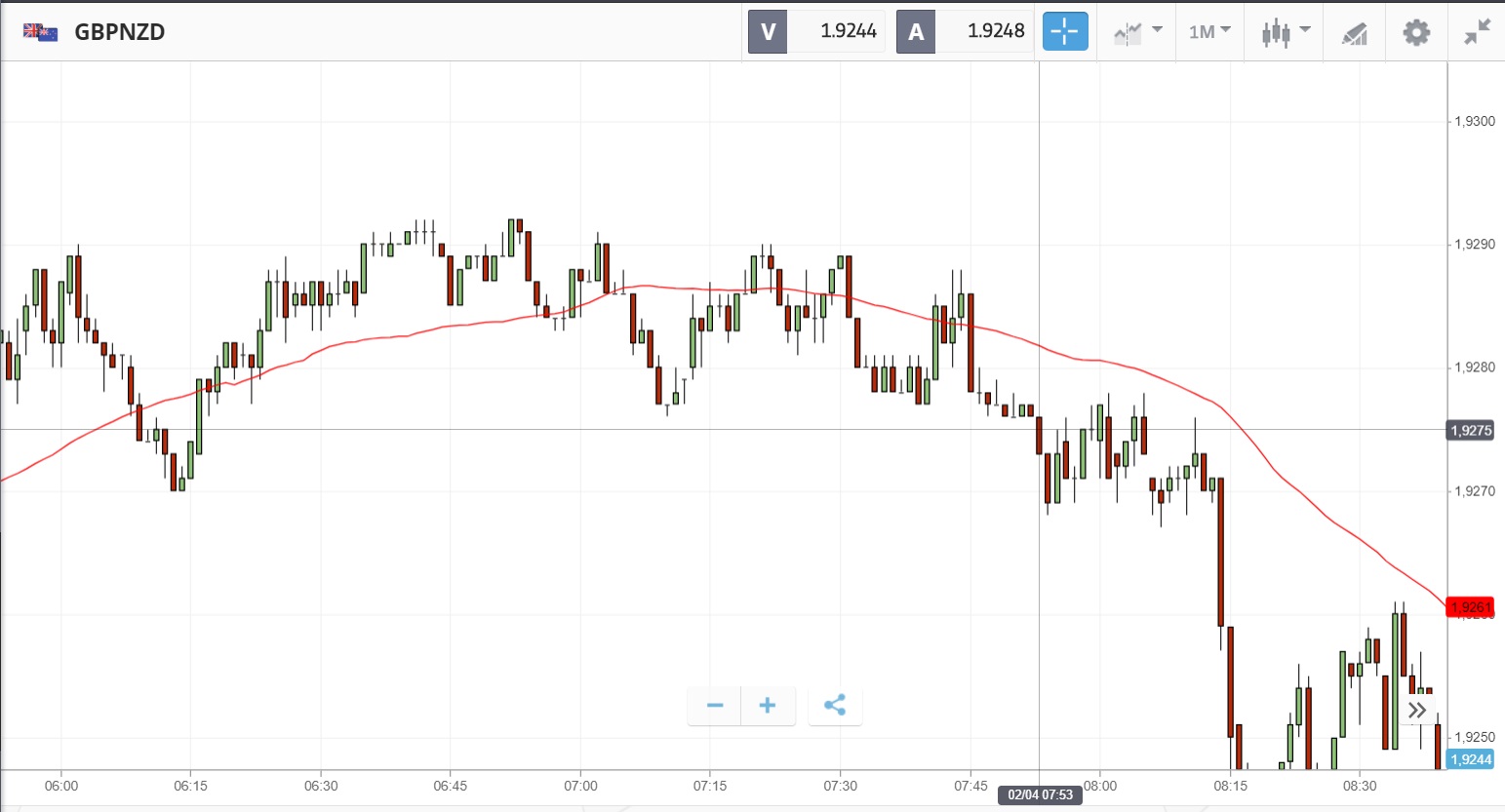The image size is (1505, 812).
Task: Click the red moving average value label 1.9261
Action: coord(1470,607)
